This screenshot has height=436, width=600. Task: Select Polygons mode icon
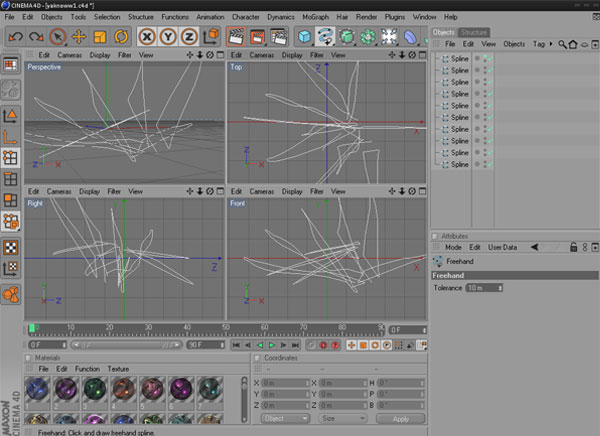[x=11, y=200]
